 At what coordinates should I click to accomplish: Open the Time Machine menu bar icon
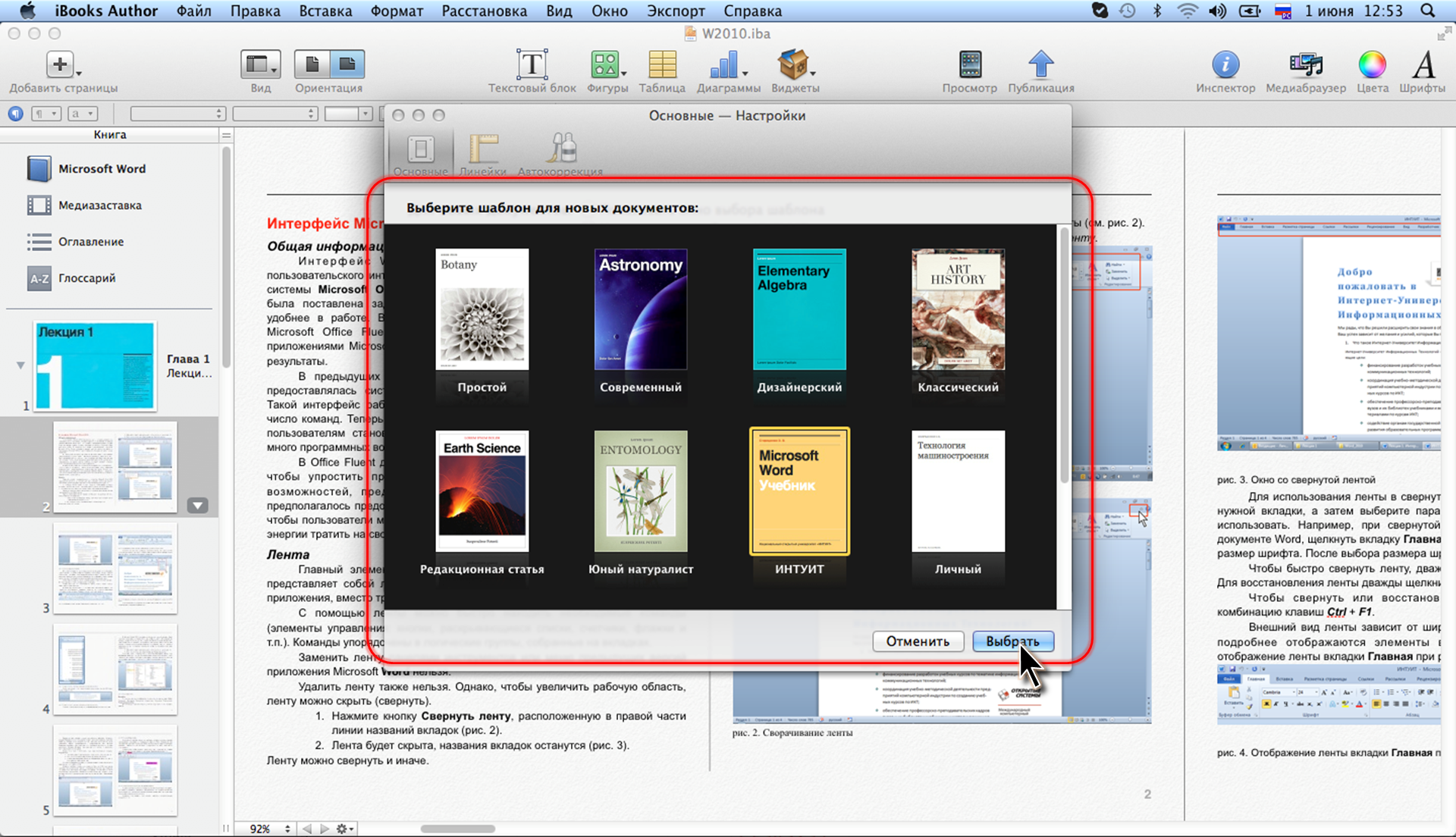tap(1128, 11)
